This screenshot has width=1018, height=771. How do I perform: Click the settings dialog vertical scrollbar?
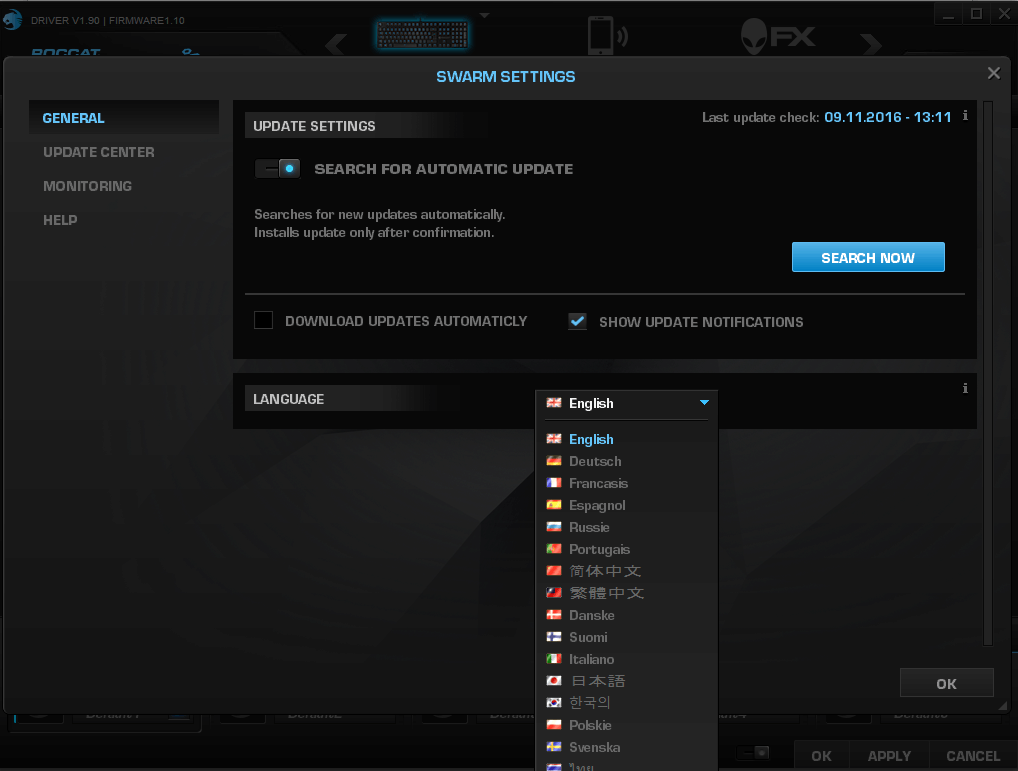tap(988, 373)
